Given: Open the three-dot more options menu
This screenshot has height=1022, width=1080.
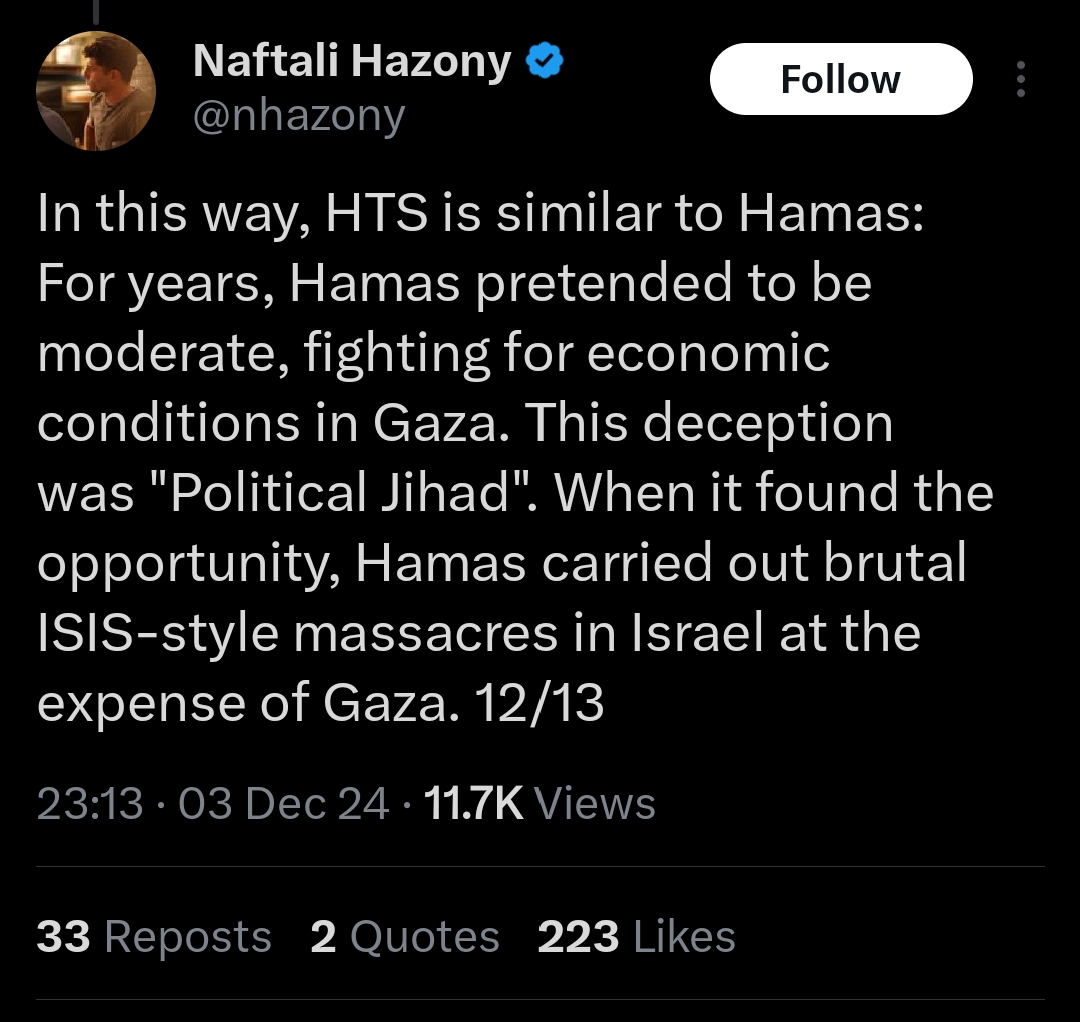Looking at the screenshot, I should click(1020, 80).
